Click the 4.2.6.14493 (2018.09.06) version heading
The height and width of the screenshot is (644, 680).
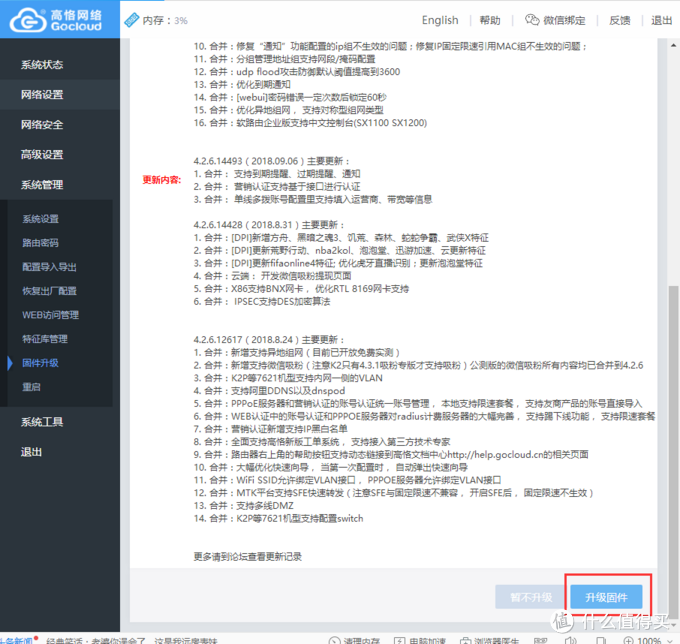click(x=271, y=161)
